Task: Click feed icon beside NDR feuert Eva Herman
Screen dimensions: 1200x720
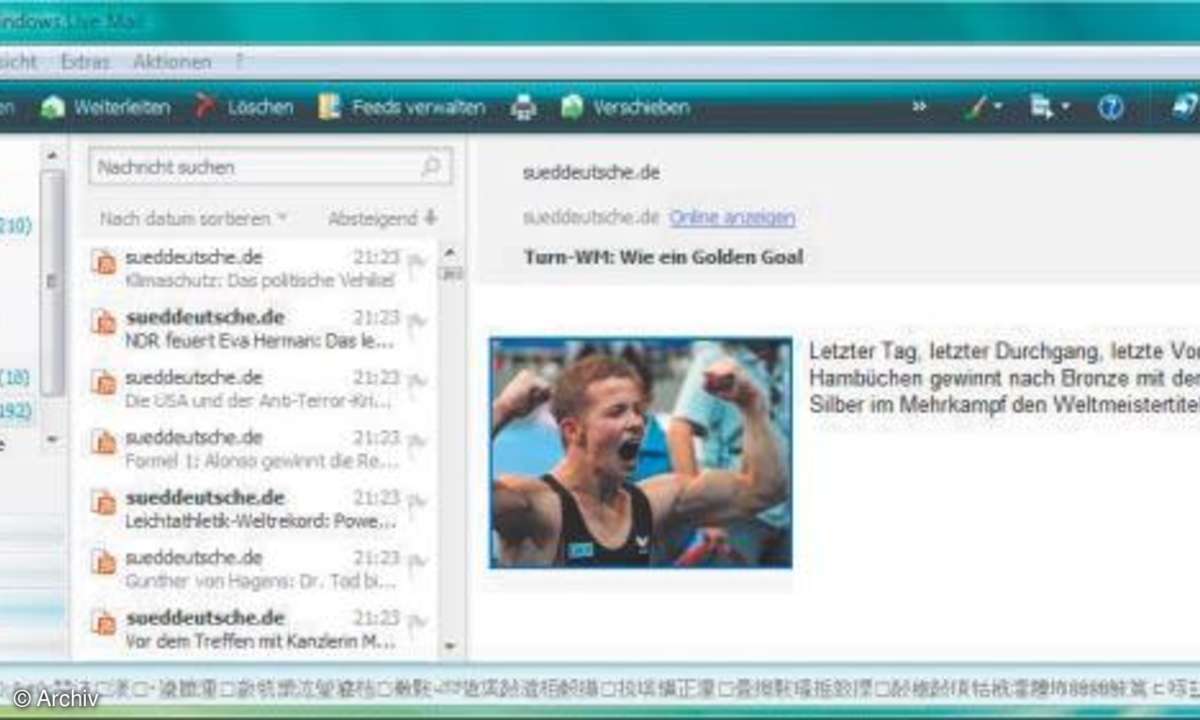Action: click(x=103, y=322)
